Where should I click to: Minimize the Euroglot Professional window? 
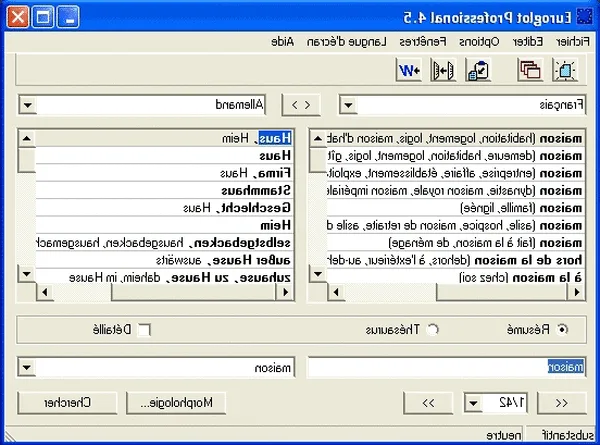pos(68,17)
